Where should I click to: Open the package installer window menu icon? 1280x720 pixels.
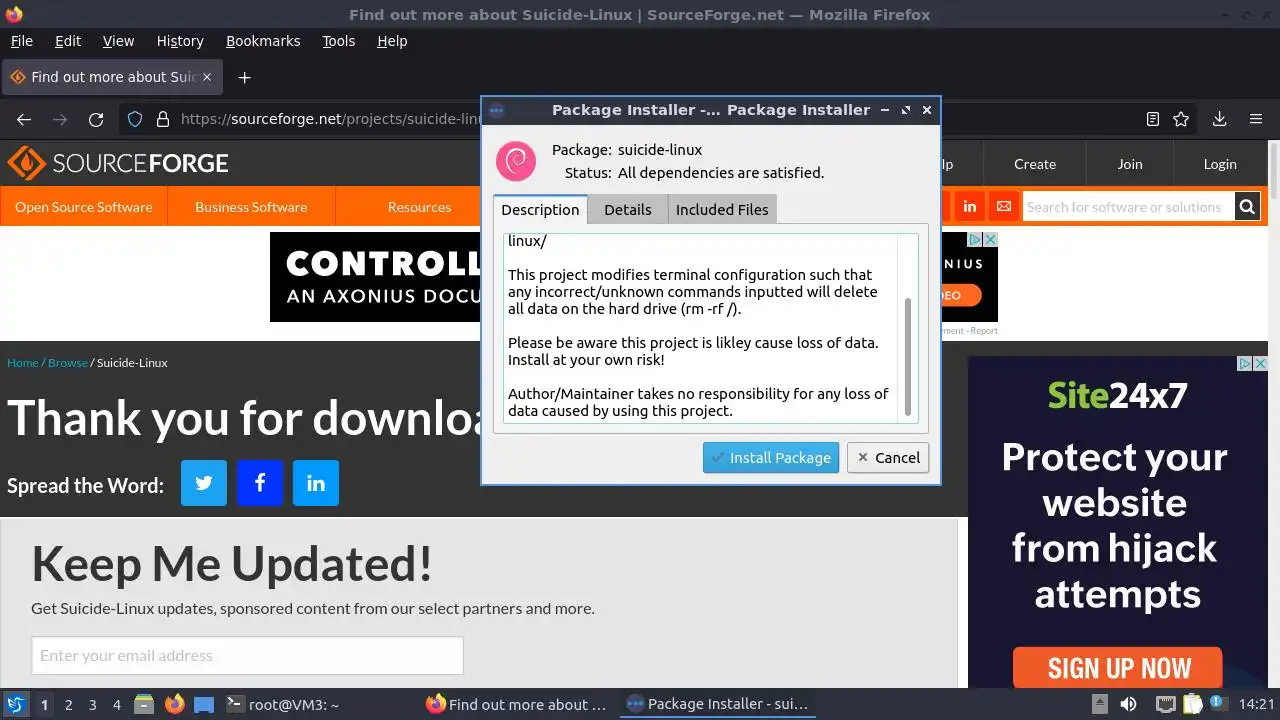pos(496,110)
